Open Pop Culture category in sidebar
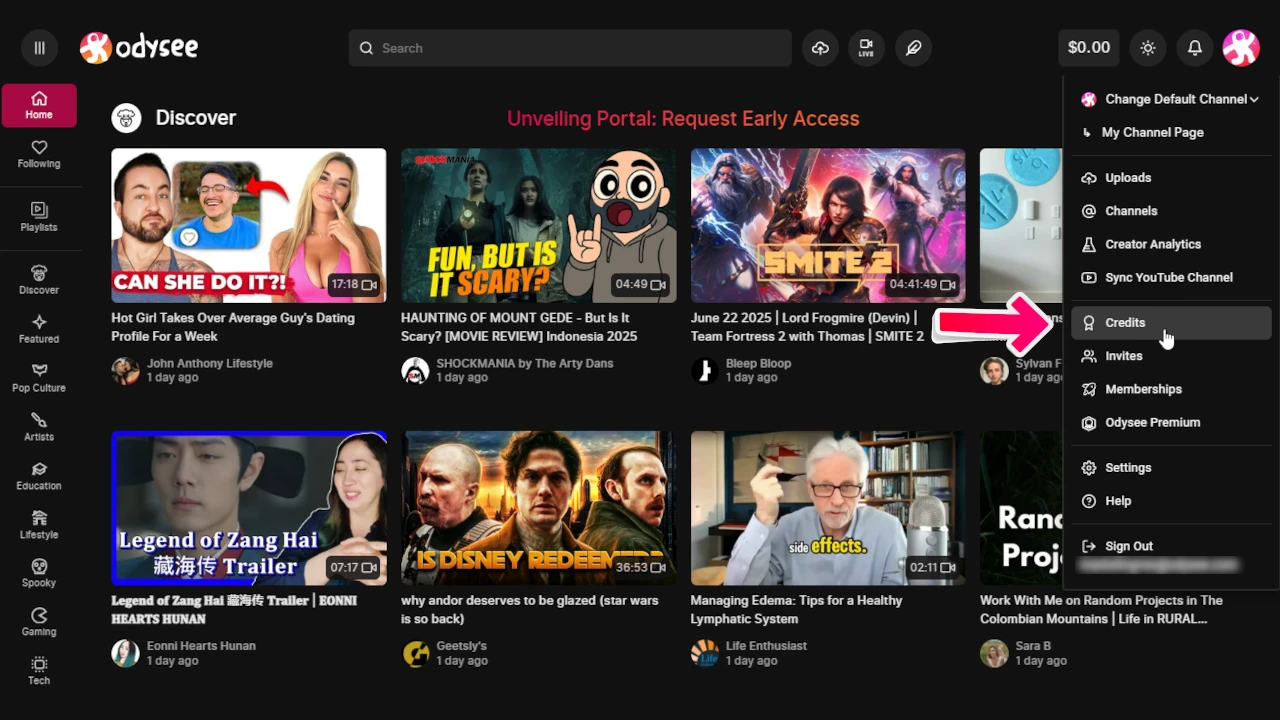 coord(39,378)
